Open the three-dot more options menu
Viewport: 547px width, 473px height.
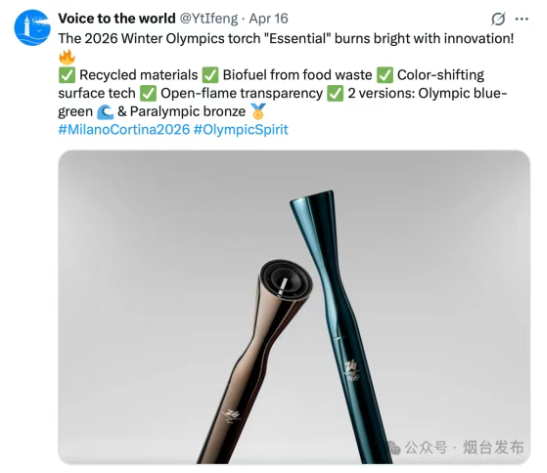(522, 19)
